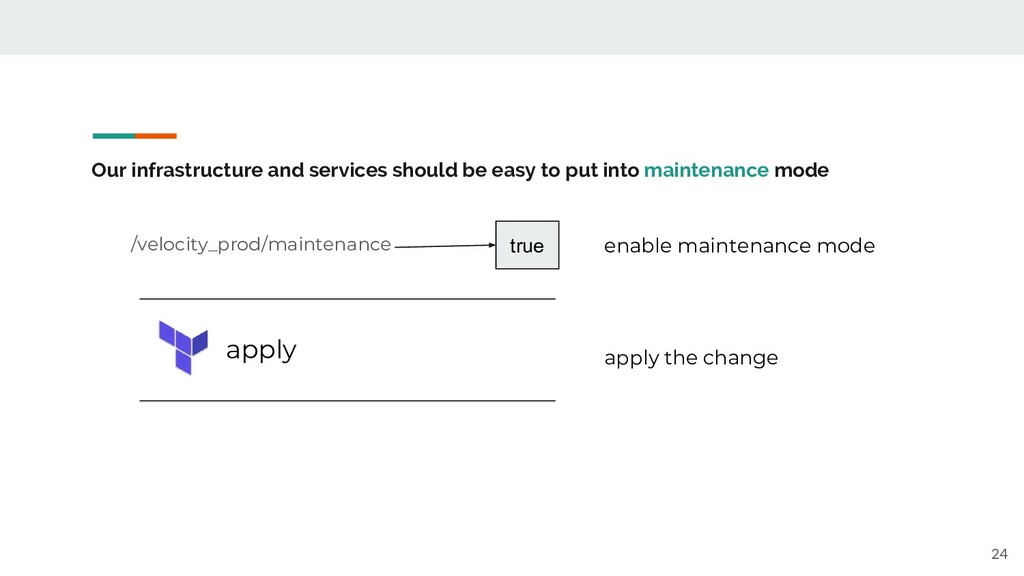Viewport: 1024px width, 576px height.
Task: Click the horizontal line above Terraform apply
Action: 347,299
